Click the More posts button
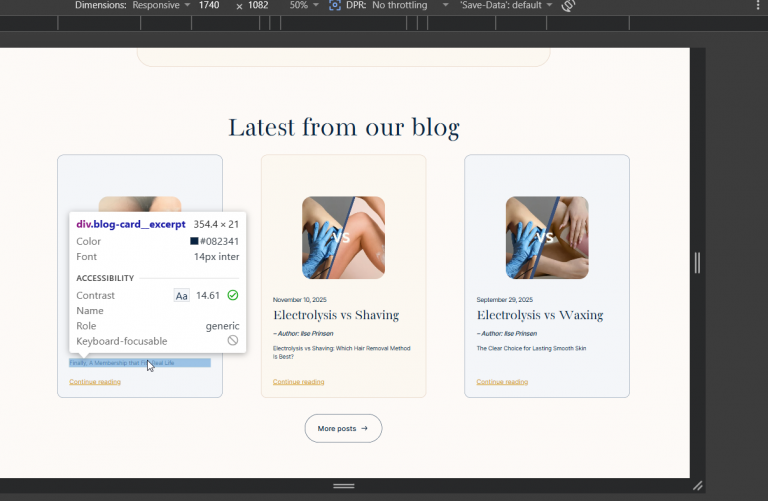Screen dimensions: 768x501 343,429
